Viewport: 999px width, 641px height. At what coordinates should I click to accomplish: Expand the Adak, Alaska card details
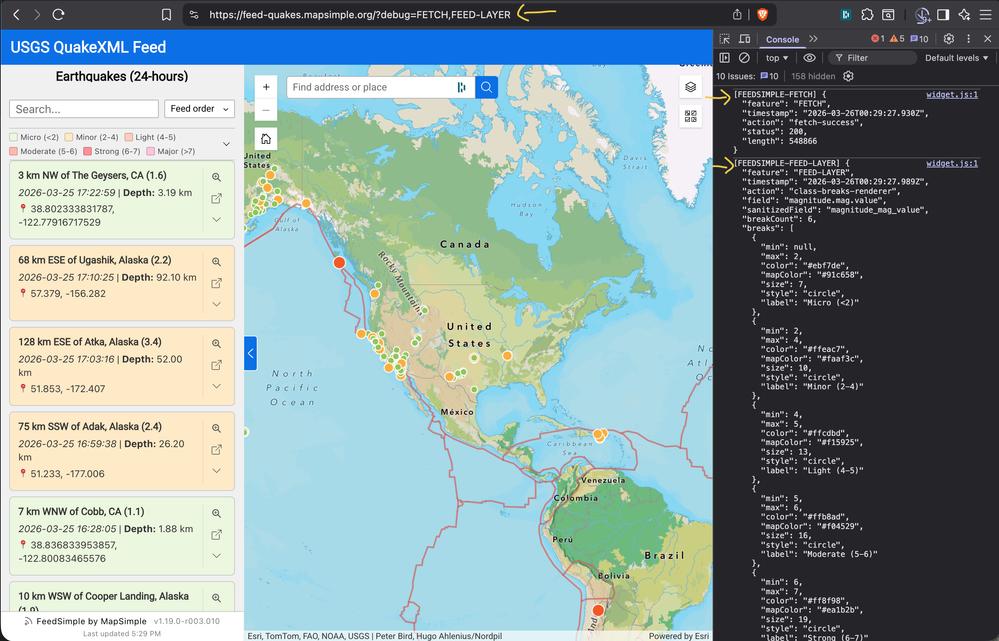pyautogui.click(x=217, y=471)
